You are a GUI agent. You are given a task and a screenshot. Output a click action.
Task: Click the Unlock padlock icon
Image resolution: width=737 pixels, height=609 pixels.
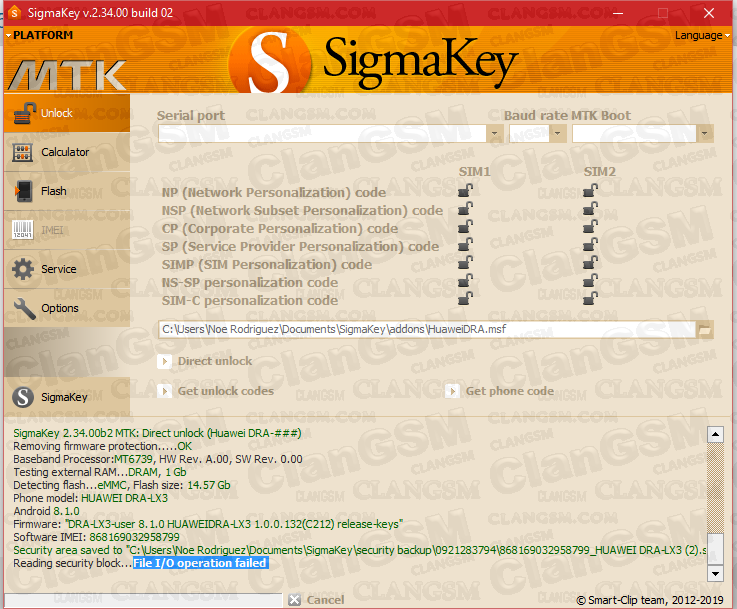pyautogui.click(x=24, y=113)
